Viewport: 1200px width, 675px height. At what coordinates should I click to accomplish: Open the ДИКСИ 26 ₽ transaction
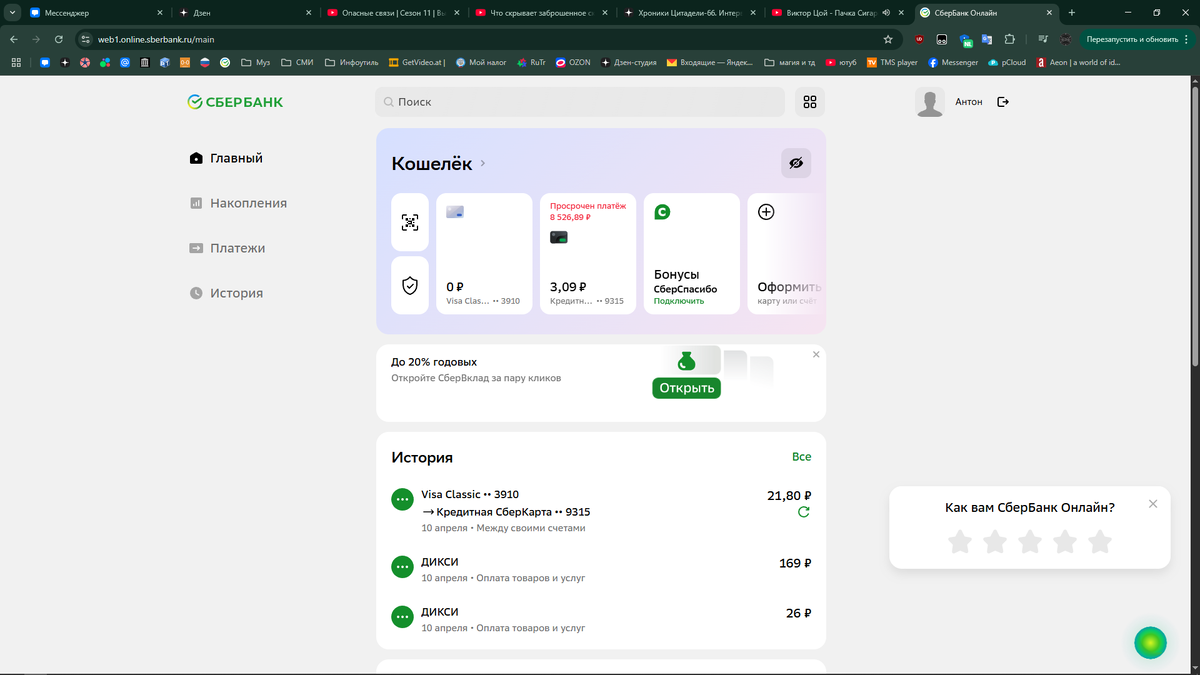601,620
